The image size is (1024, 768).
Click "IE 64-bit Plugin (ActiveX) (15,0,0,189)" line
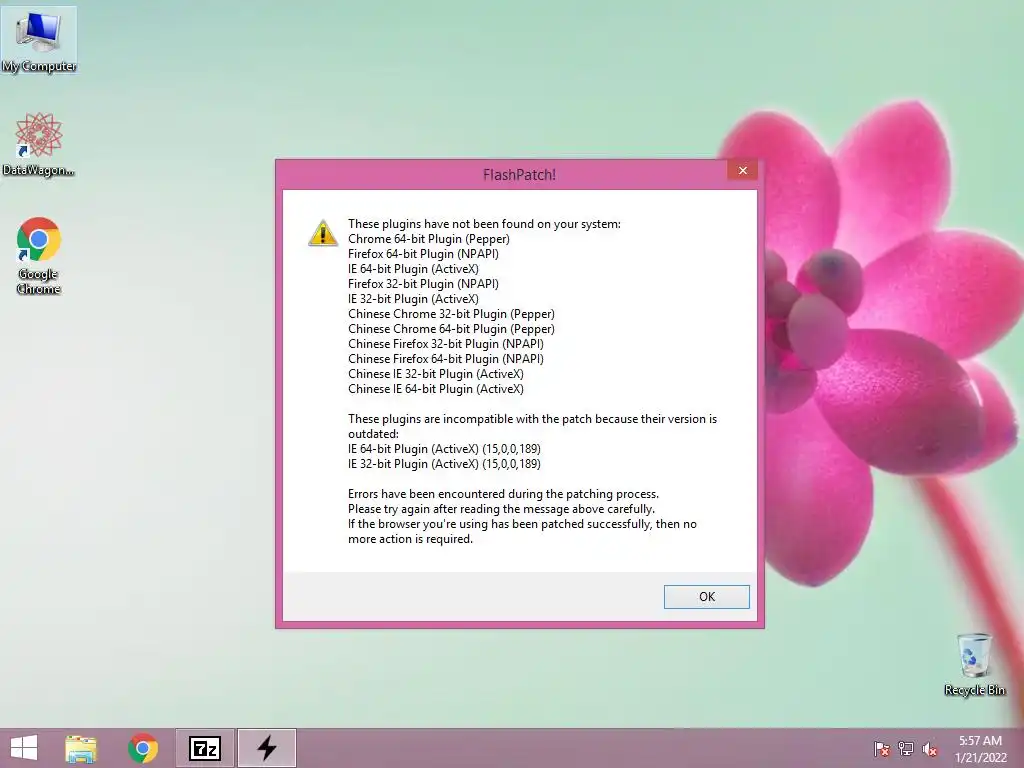coord(444,449)
